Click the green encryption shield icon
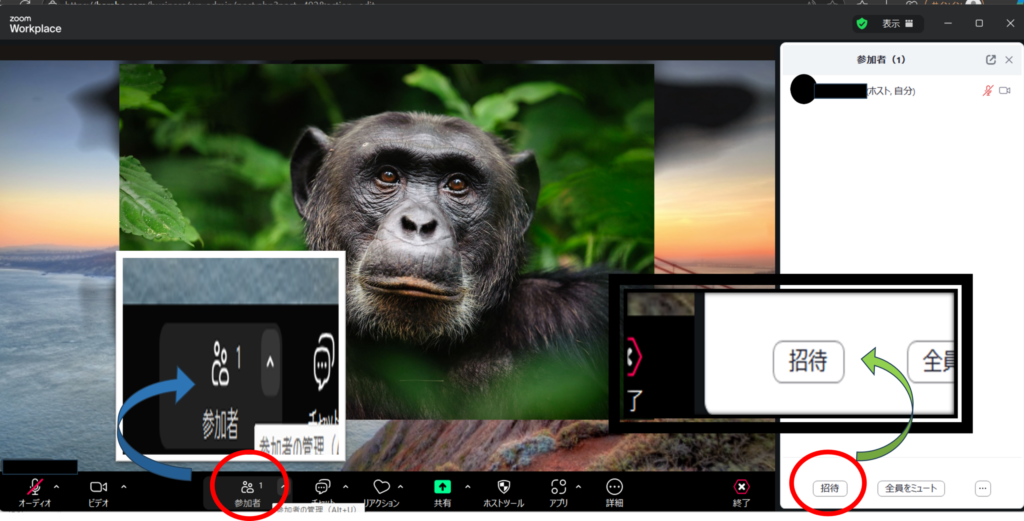The width and height of the screenshot is (1024, 521). [861, 23]
